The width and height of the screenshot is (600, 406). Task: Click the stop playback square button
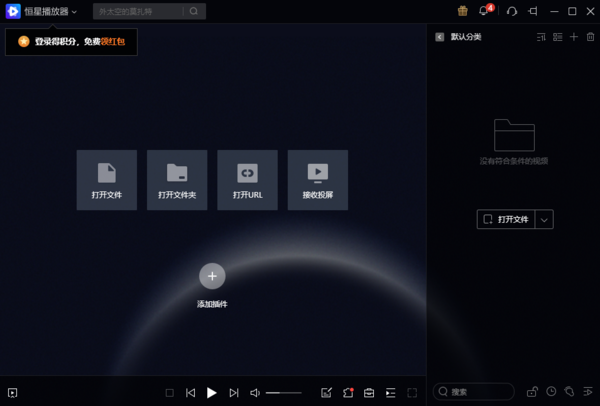[x=170, y=393]
